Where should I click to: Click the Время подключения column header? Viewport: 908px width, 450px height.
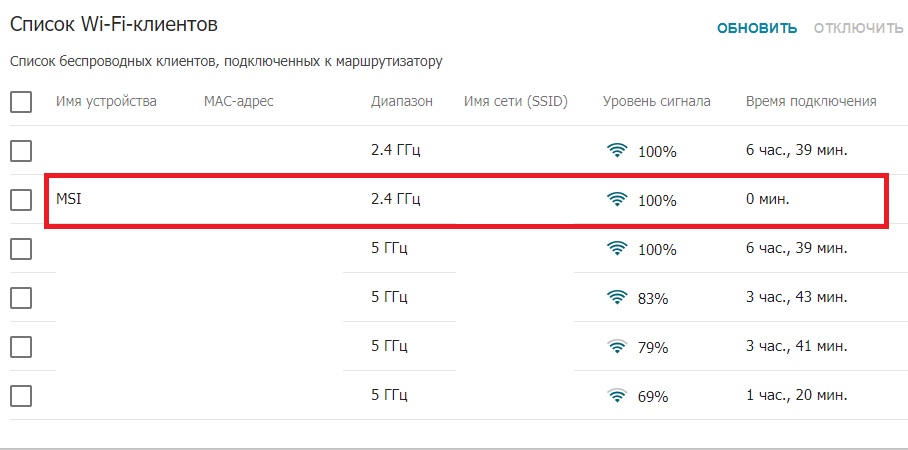click(811, 101)
